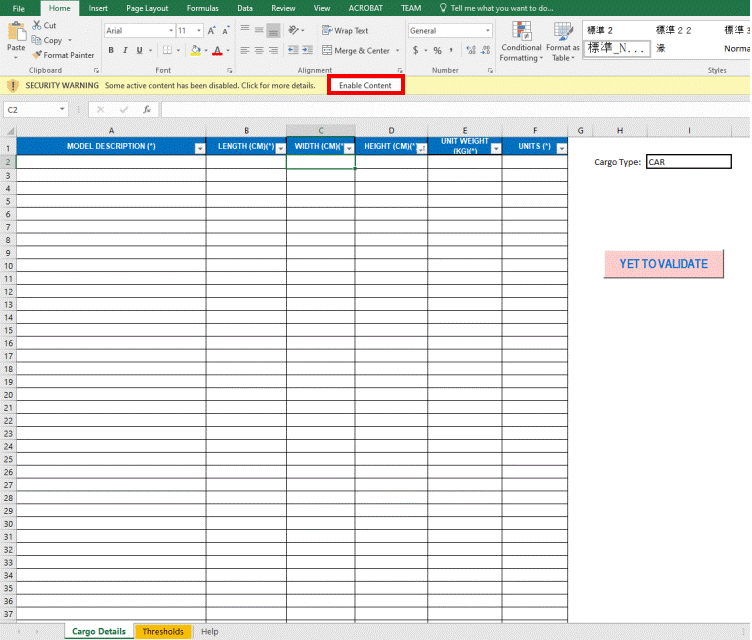
Task: Select the Format Painter tool
Action: [x=63, y=55]
